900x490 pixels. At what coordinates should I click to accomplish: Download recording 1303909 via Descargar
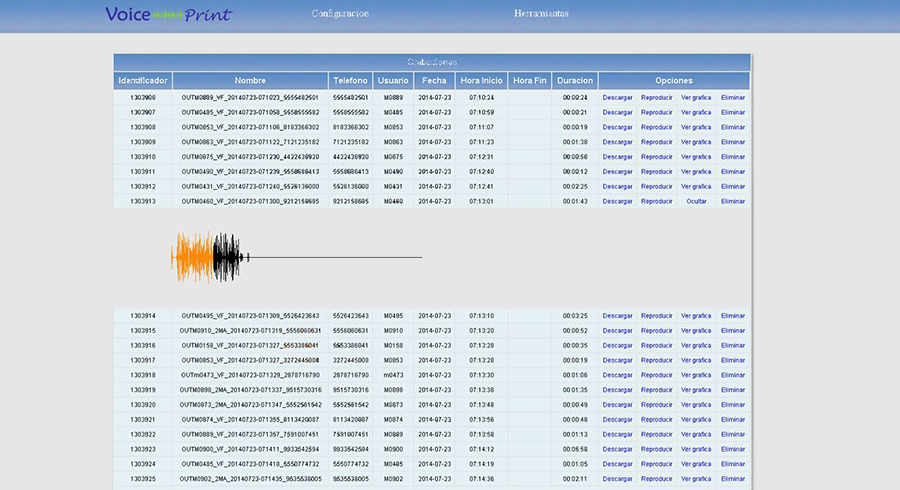617,142
